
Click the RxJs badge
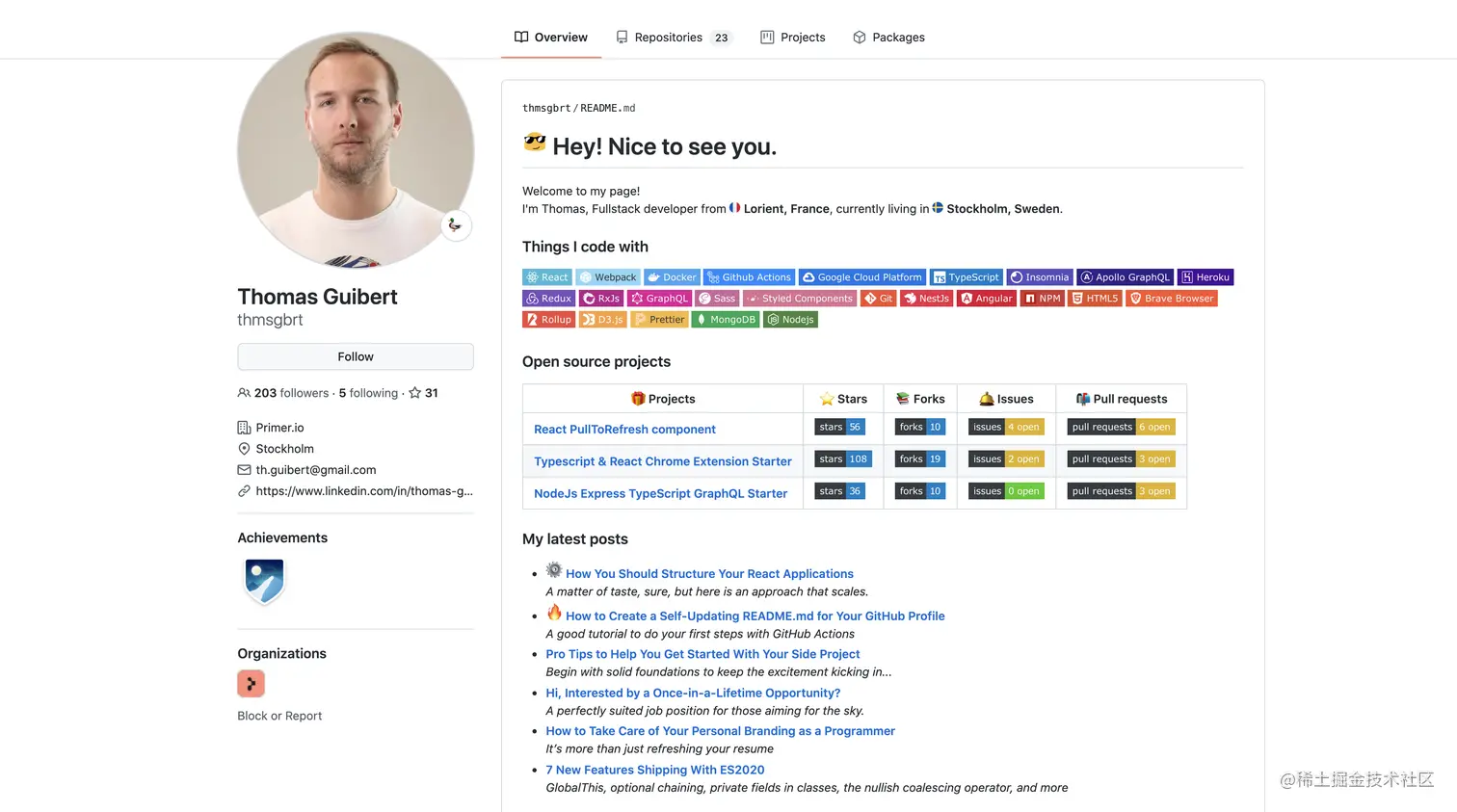[601, 299]
